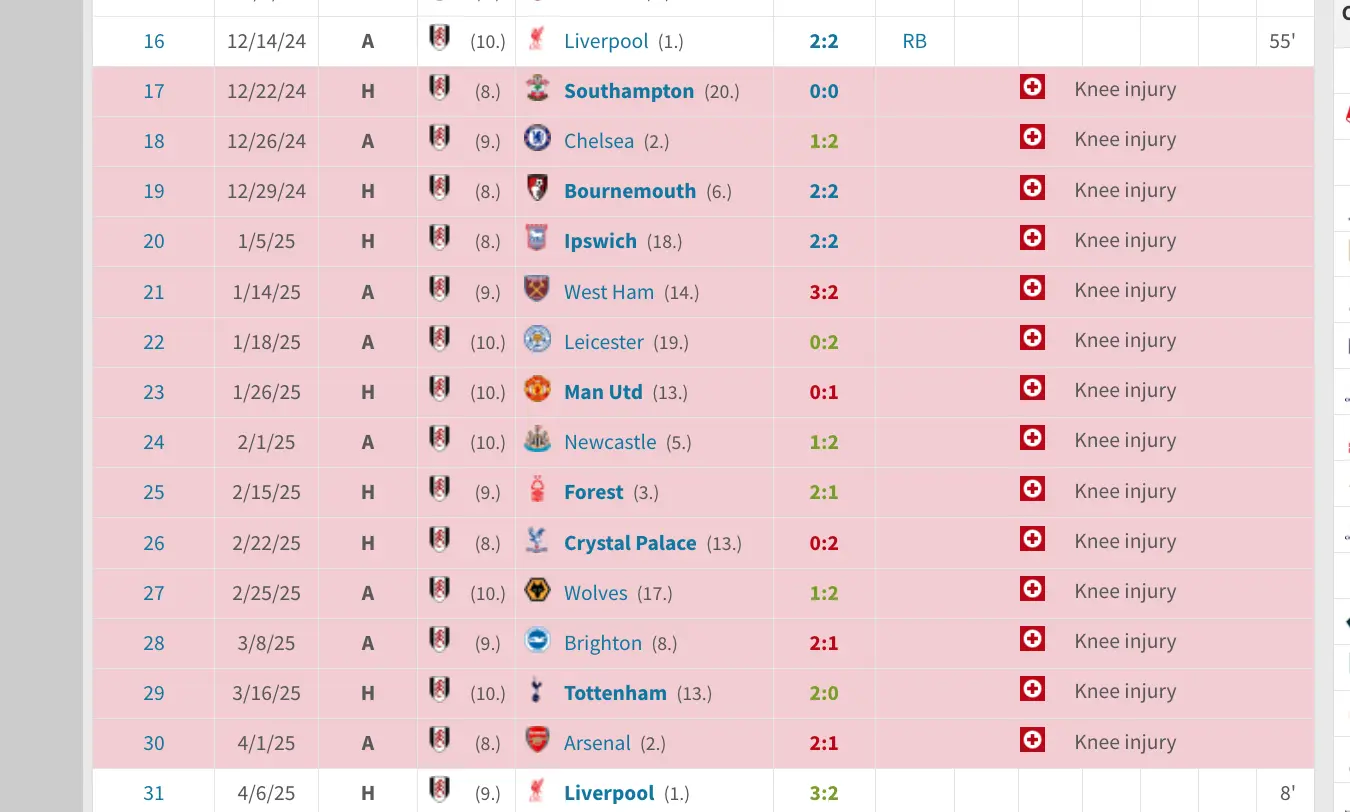
Task: Click injury cross icon in Arsenal row
Action: (x=1032, y=740)
